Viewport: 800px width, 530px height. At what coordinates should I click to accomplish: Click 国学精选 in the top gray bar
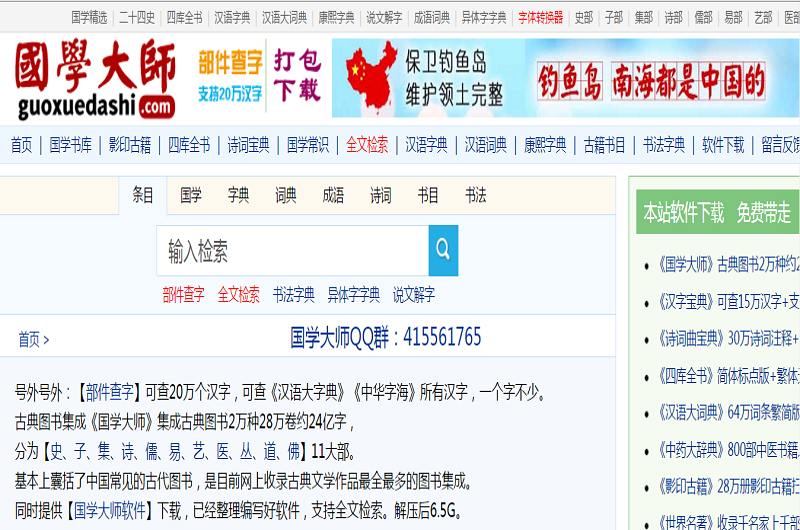tap(89, 18)
